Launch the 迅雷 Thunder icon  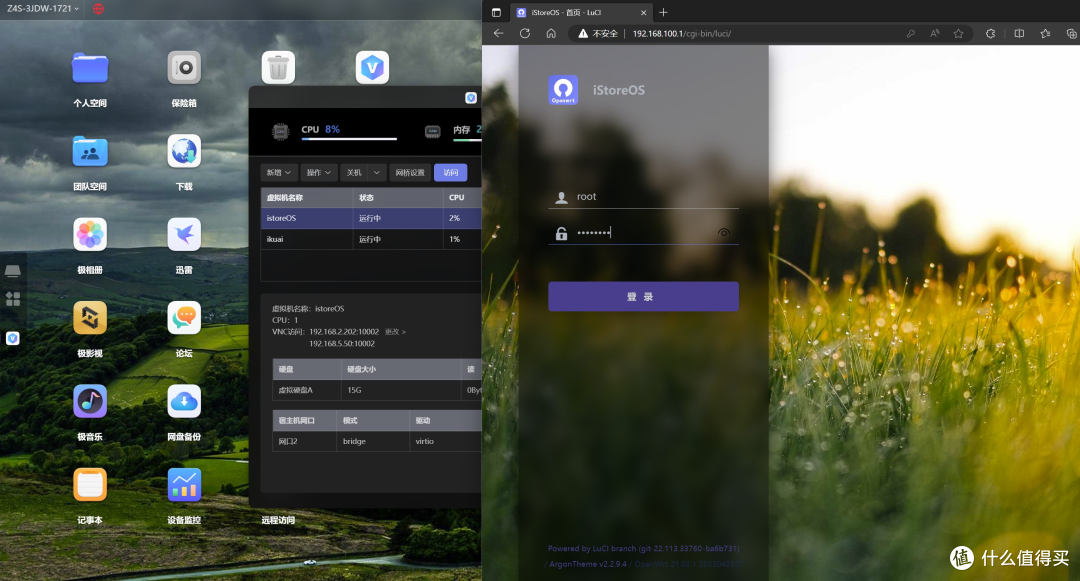tap(184, 235)
